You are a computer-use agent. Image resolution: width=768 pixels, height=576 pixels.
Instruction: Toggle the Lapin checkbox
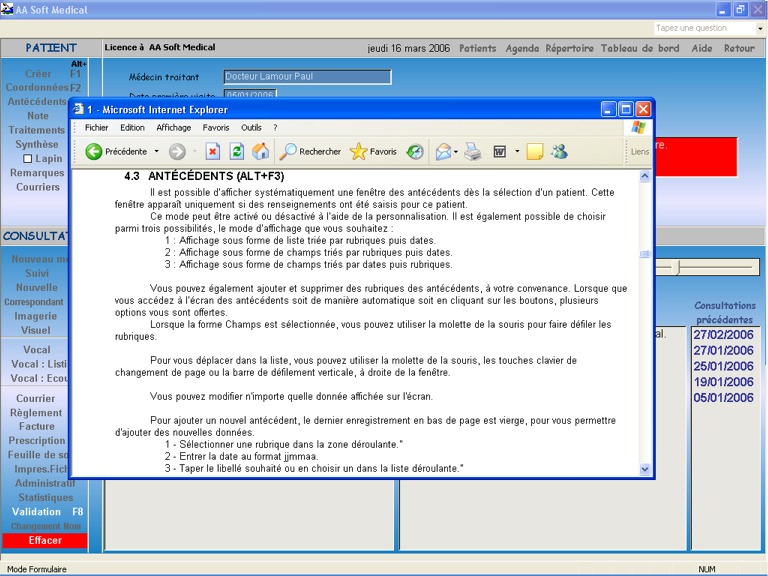click(x=28, y=159)
